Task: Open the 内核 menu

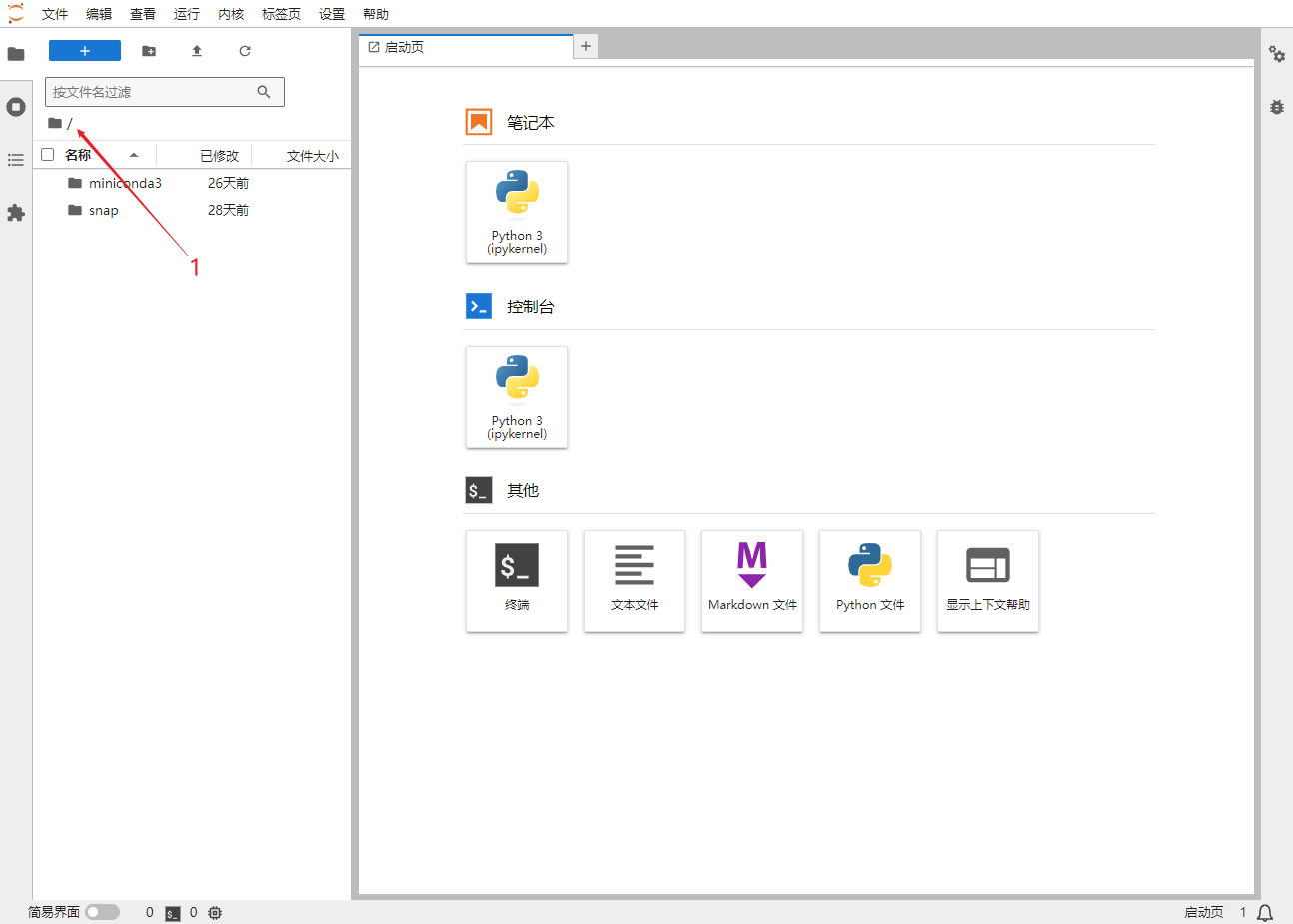Action: point(231,14)
